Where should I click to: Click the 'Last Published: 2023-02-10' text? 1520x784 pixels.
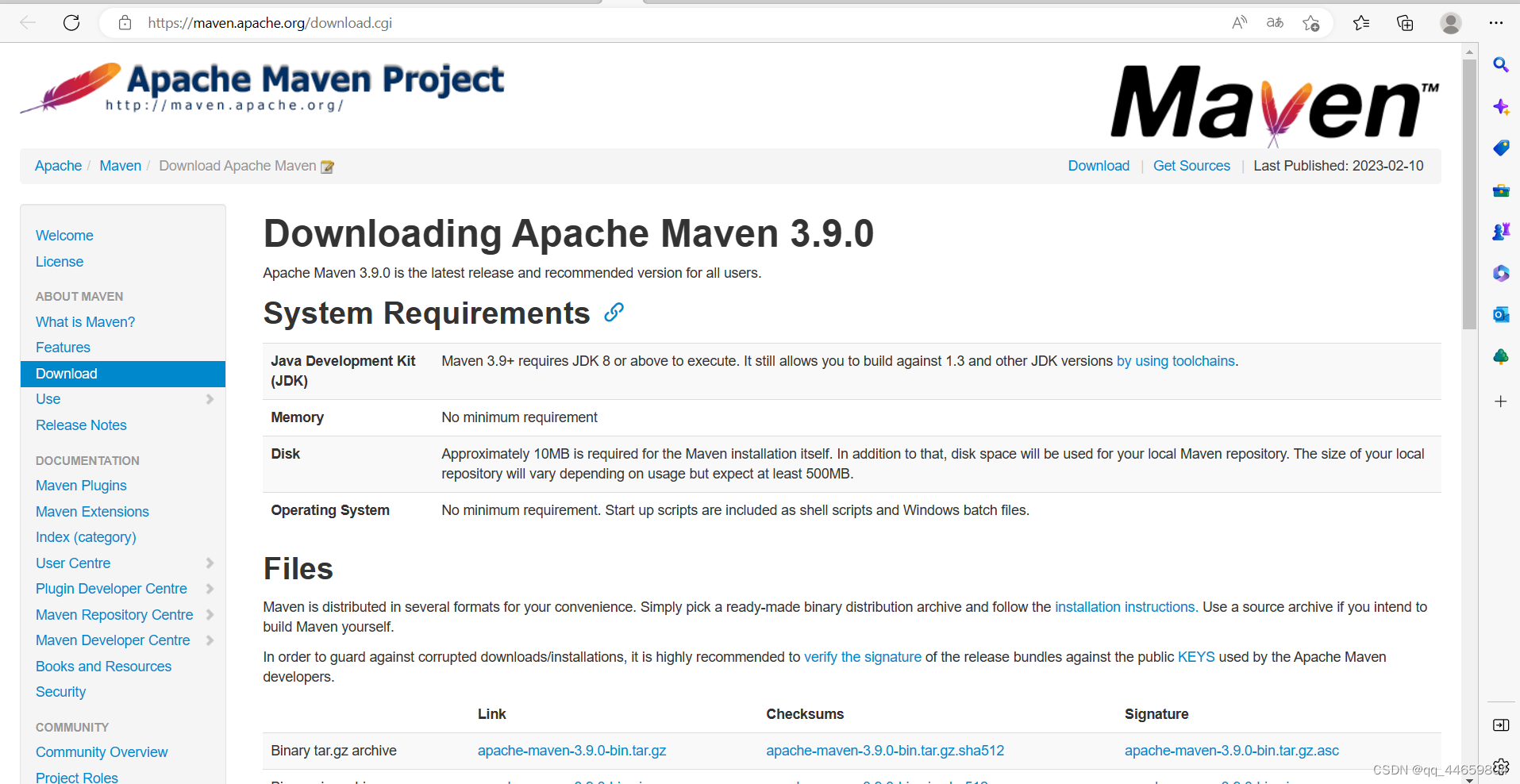pyautogui.click(x=1338, y=166)
